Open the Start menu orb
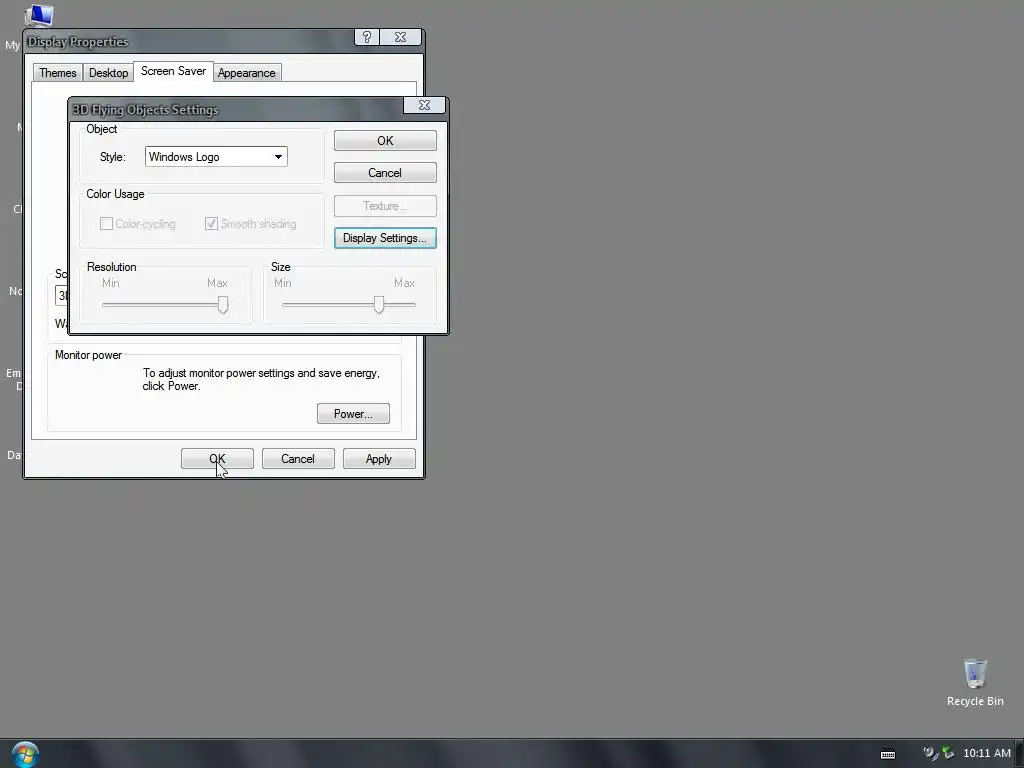Screen dimensions: 1024x768 [x=25, y=754]
